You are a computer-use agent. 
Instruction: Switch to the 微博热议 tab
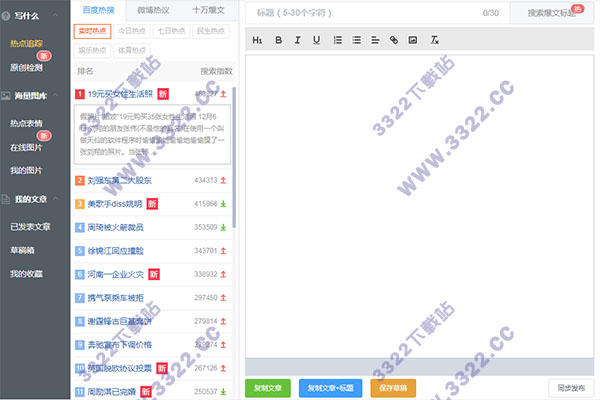[153, 10]
